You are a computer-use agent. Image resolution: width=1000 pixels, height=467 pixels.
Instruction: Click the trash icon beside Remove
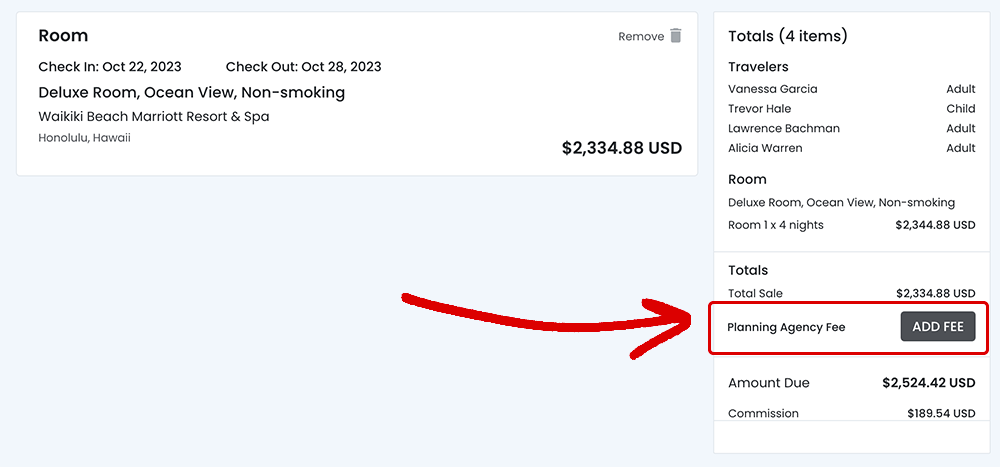pyautogui.click(x=676, y=36)
